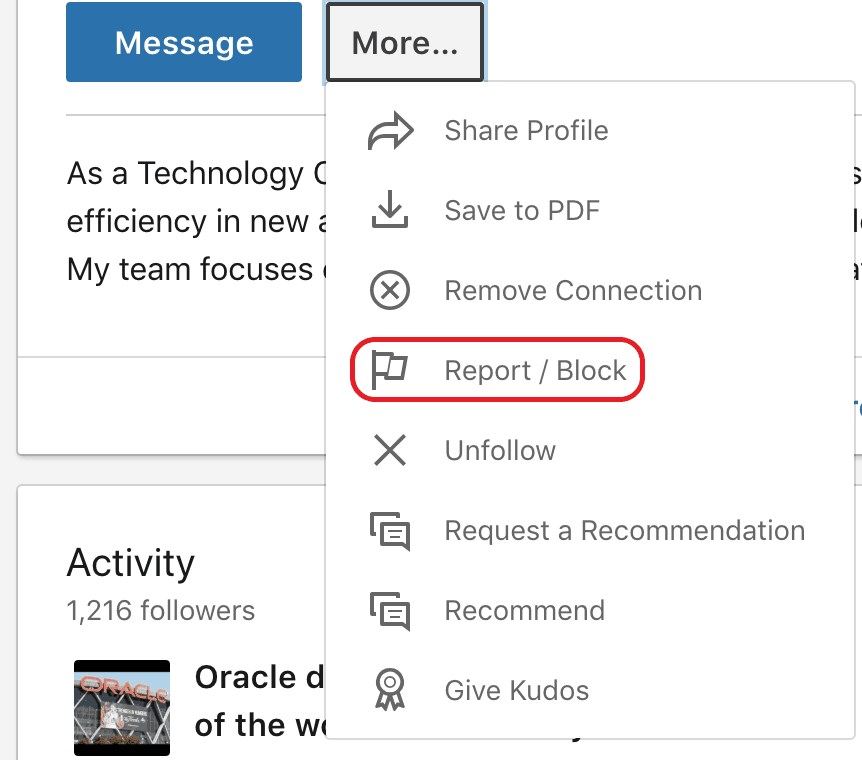This screenshot has height=760, width=862.
Task: Click the circled X icon for Remove Connection
Action: [x=390, y=290]
